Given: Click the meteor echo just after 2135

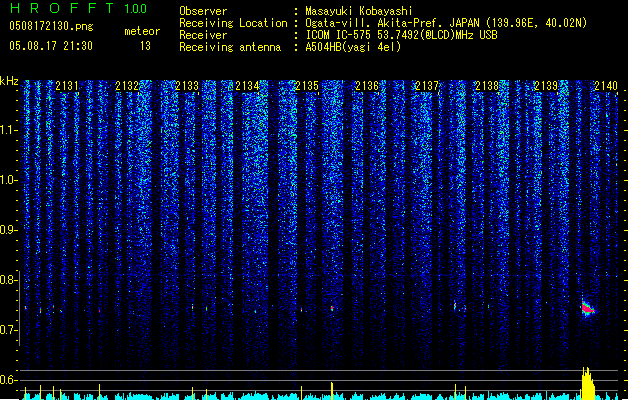Looking at the screenshot, I should pyautogui.click(x=332, y=308).
